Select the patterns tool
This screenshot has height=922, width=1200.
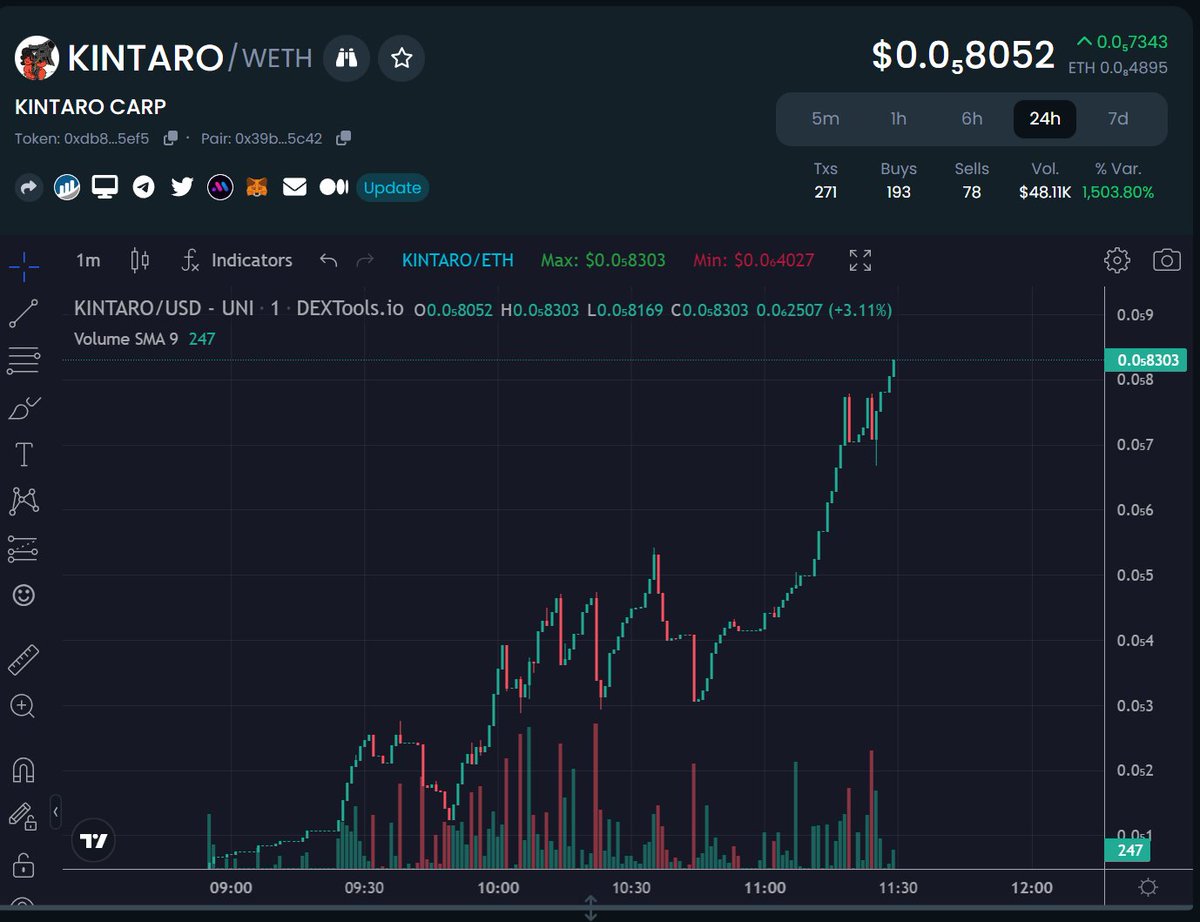pos(24,501)
